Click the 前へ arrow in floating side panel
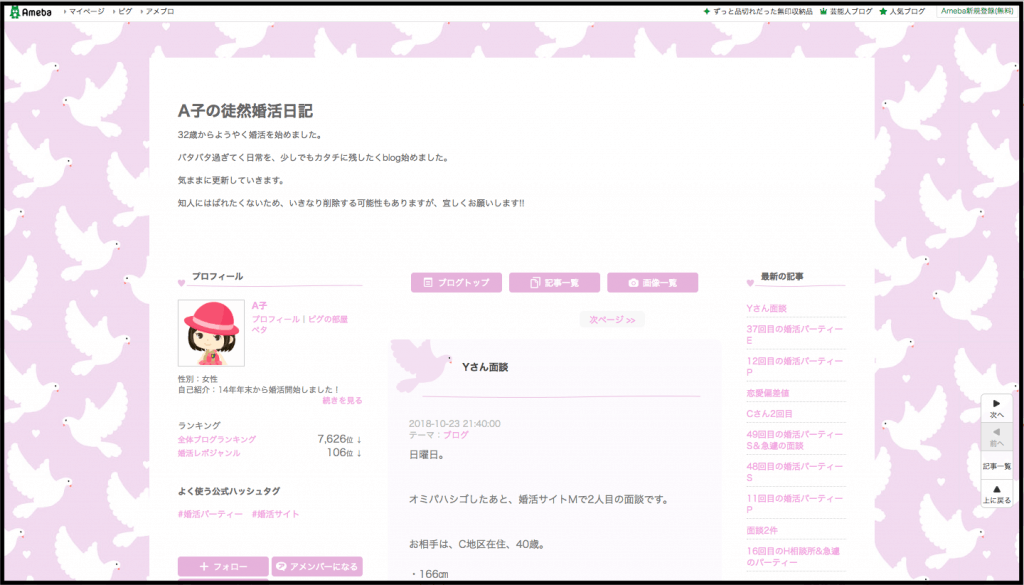This screenshot has width=1024, height=585. point(996,436)
